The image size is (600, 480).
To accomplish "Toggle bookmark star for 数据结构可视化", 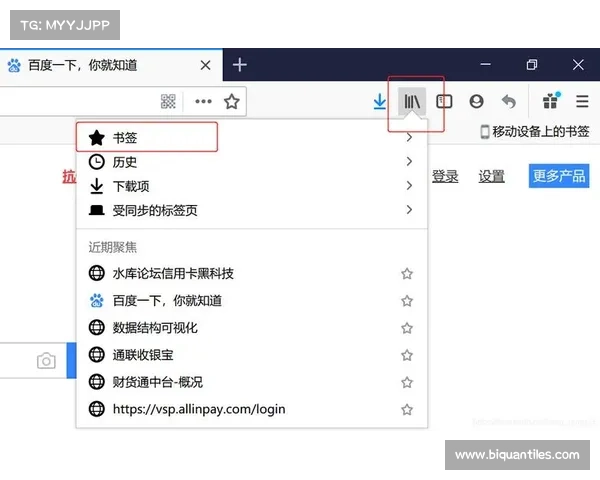I will 407,328.
